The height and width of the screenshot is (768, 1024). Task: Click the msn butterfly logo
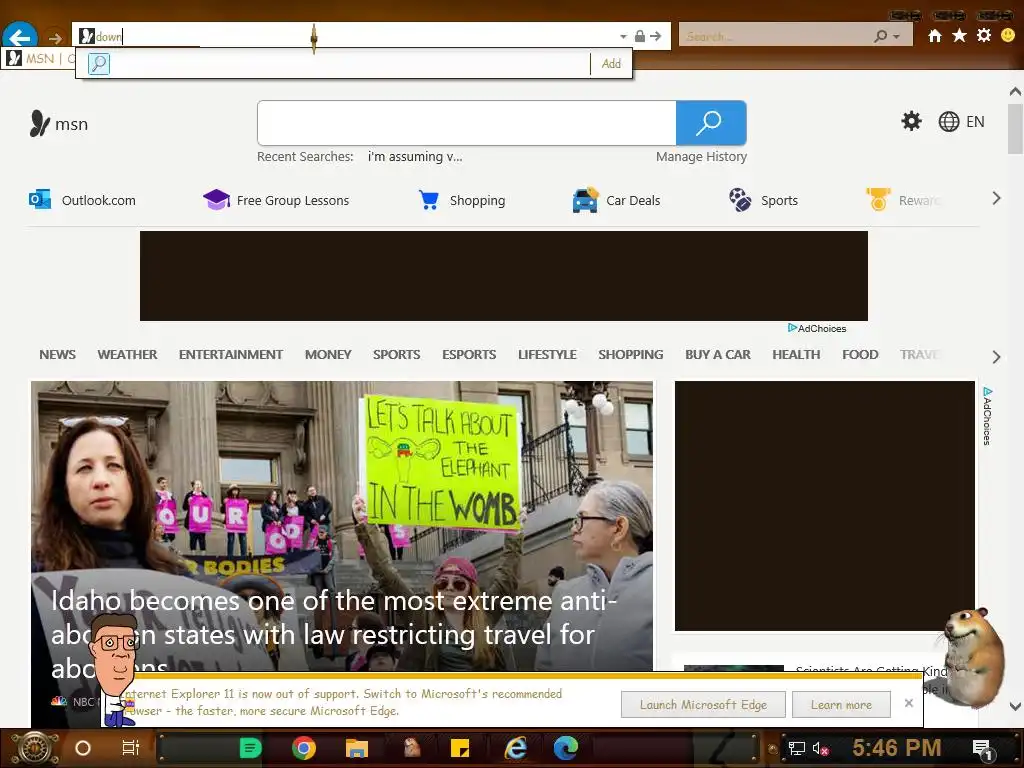58,123
